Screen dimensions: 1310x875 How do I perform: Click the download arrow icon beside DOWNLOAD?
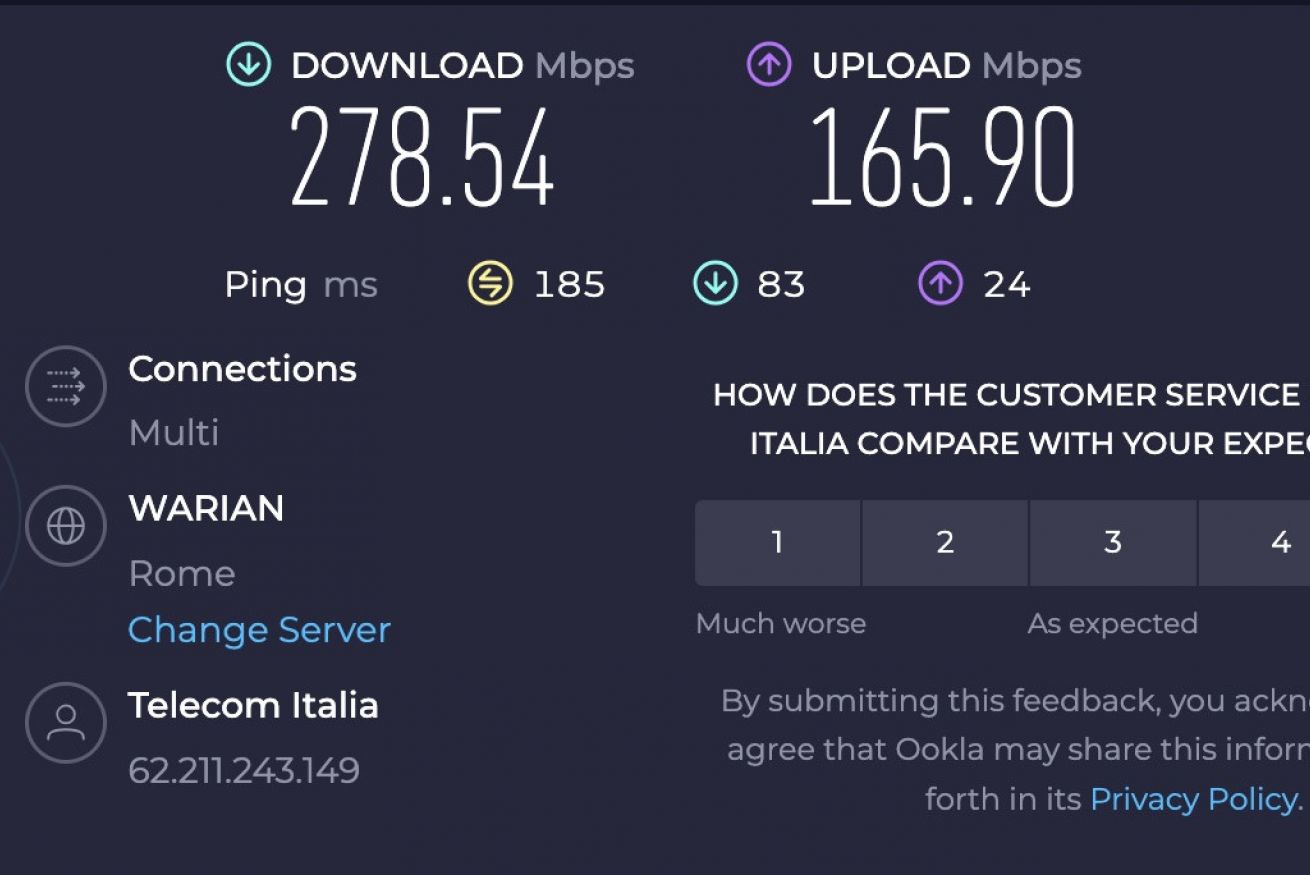[249, 65]
